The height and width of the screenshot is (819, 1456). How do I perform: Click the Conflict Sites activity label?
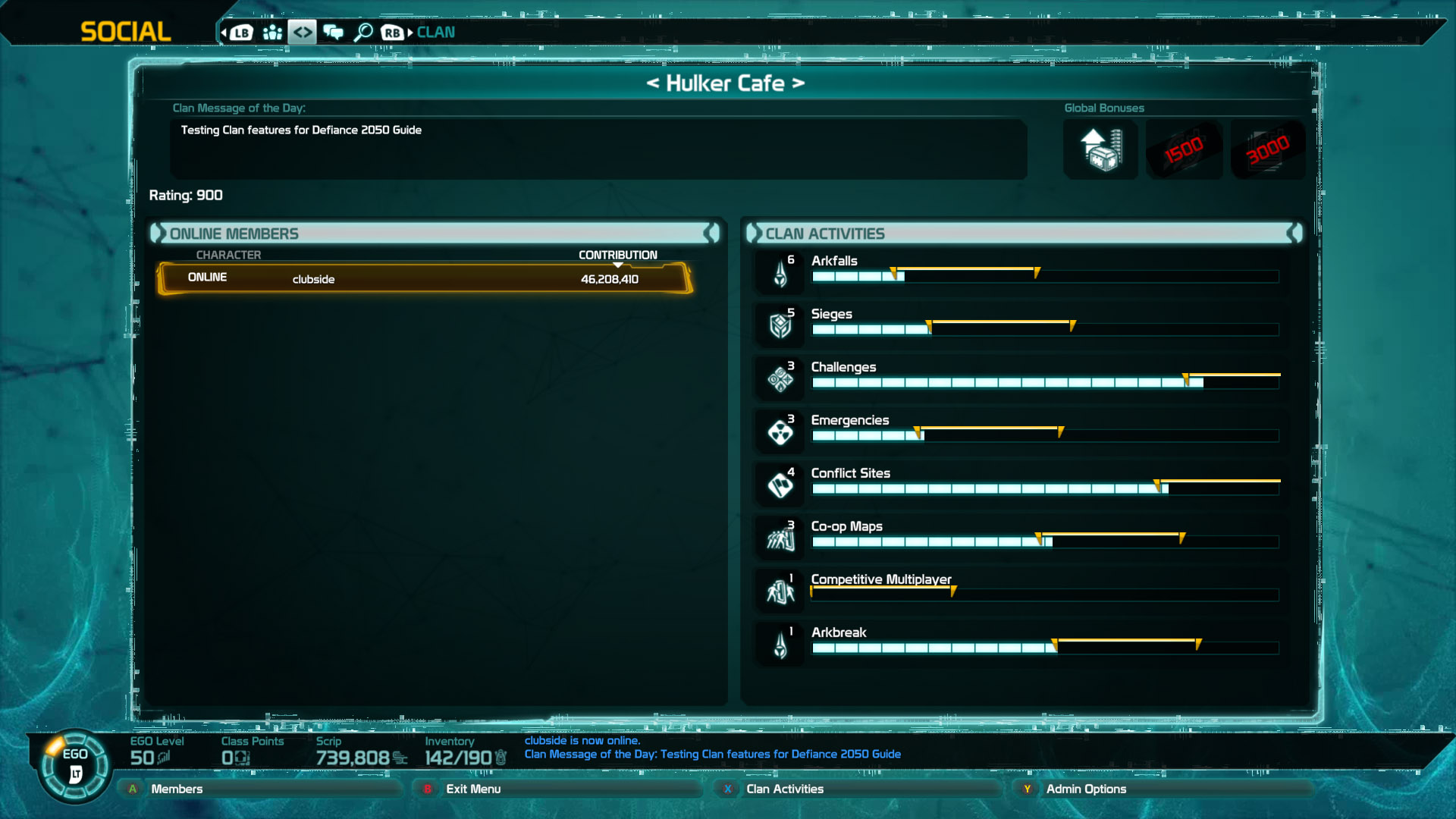850,473
